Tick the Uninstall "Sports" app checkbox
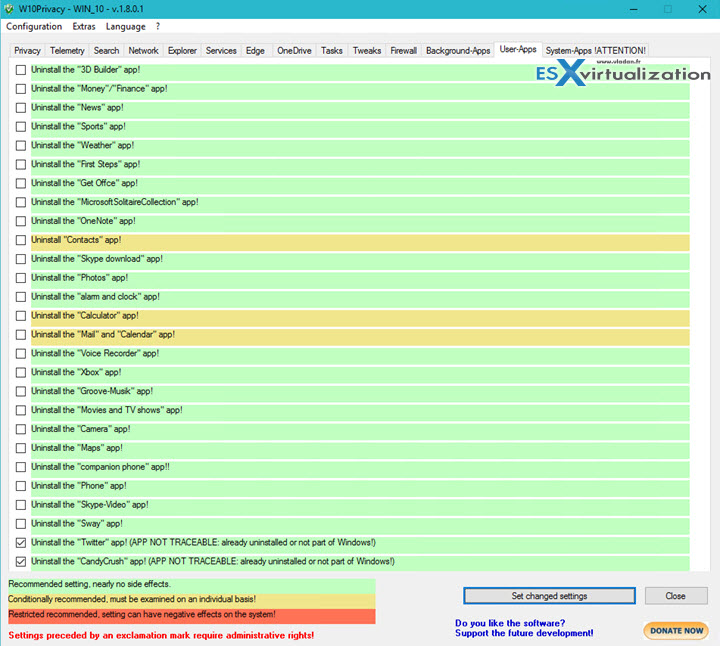The width and height of the screenshot is (720, 646). [21, 126]
